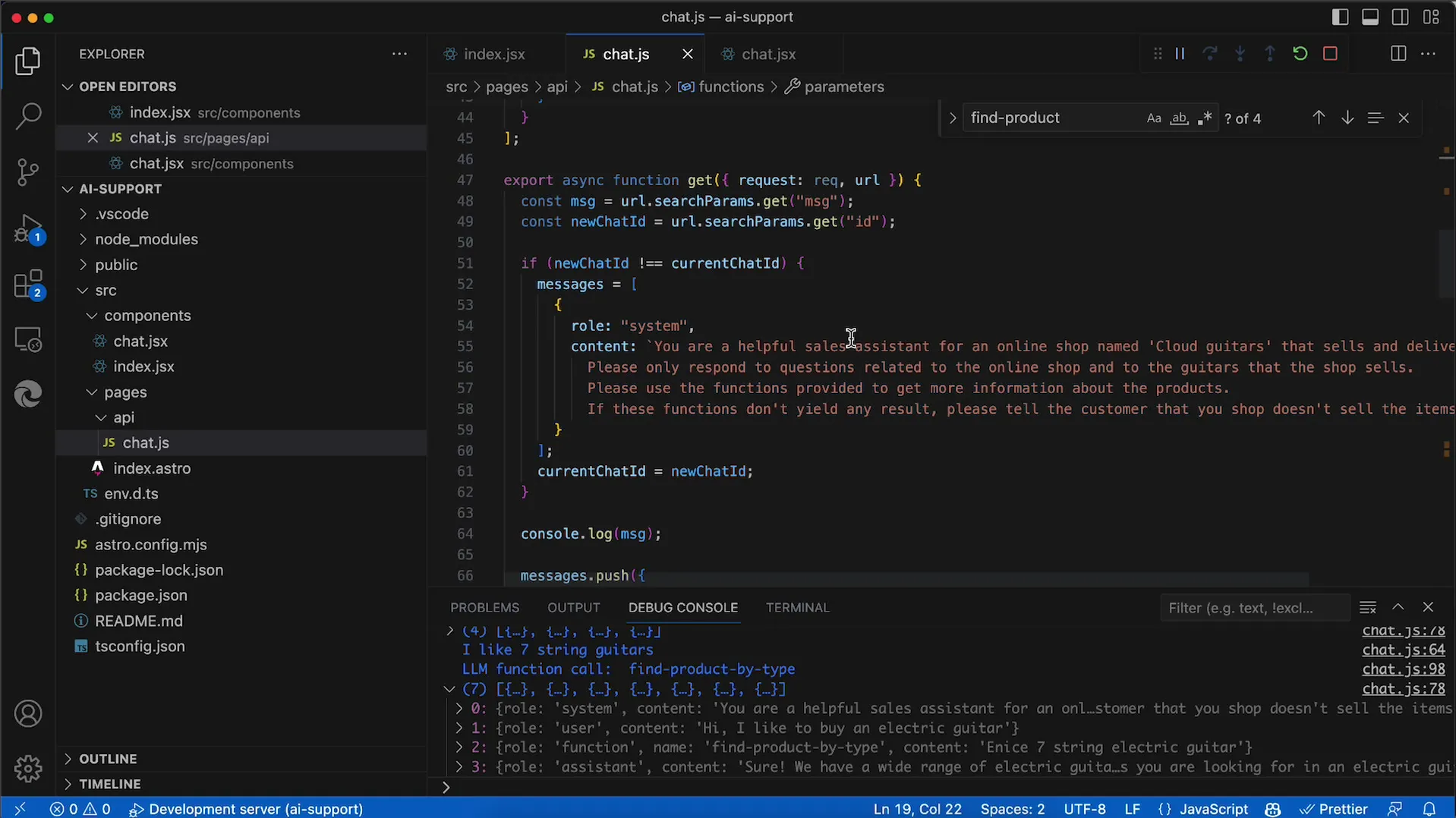Step into in debug toolbar
This screenshot has height=818, width=1456.
point(1240,54)
